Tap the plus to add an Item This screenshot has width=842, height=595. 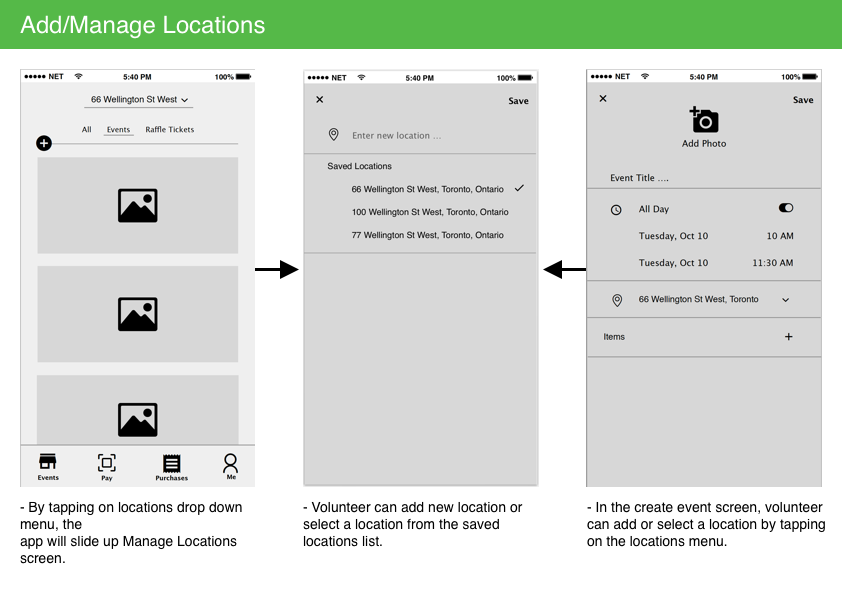[x=789, y=337]
